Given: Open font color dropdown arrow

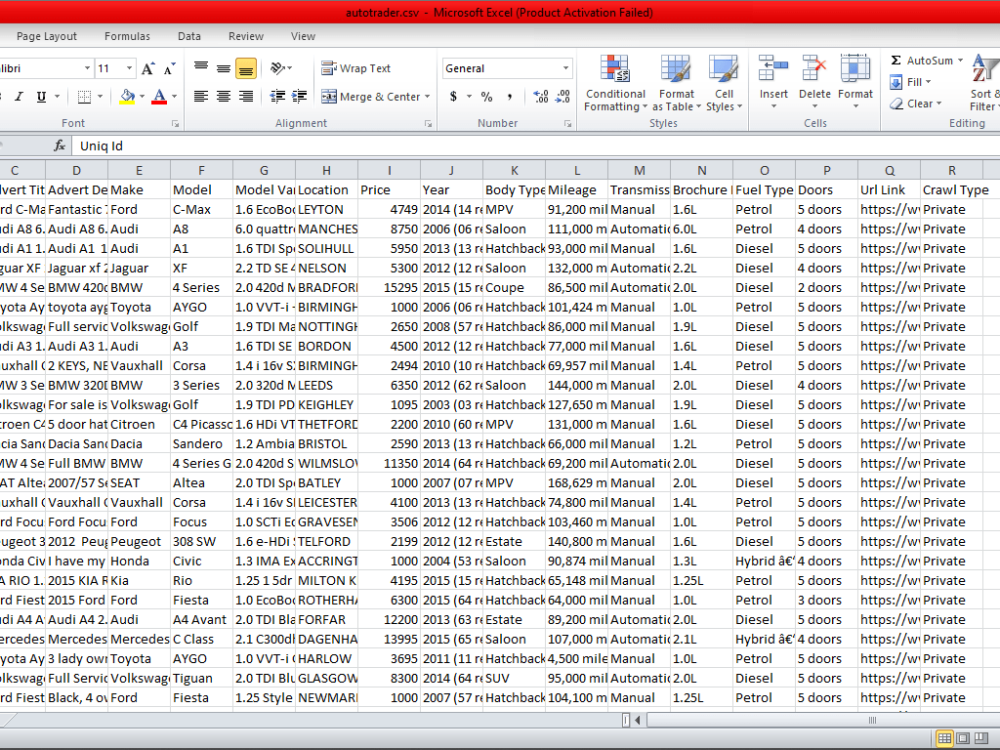Looking at the screenshot, I should click(174, 97).
